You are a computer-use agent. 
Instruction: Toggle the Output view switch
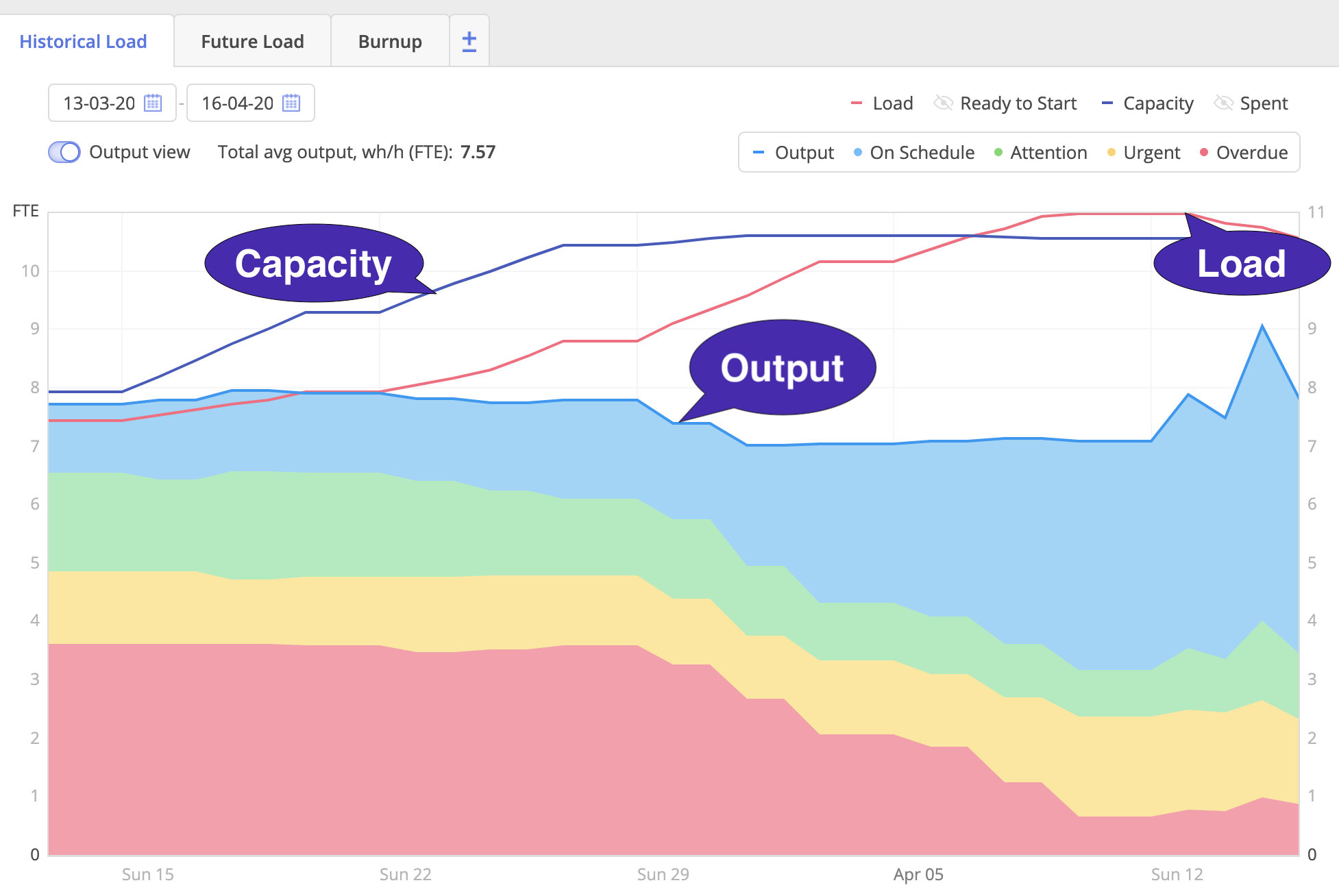(x=64, y=152)
